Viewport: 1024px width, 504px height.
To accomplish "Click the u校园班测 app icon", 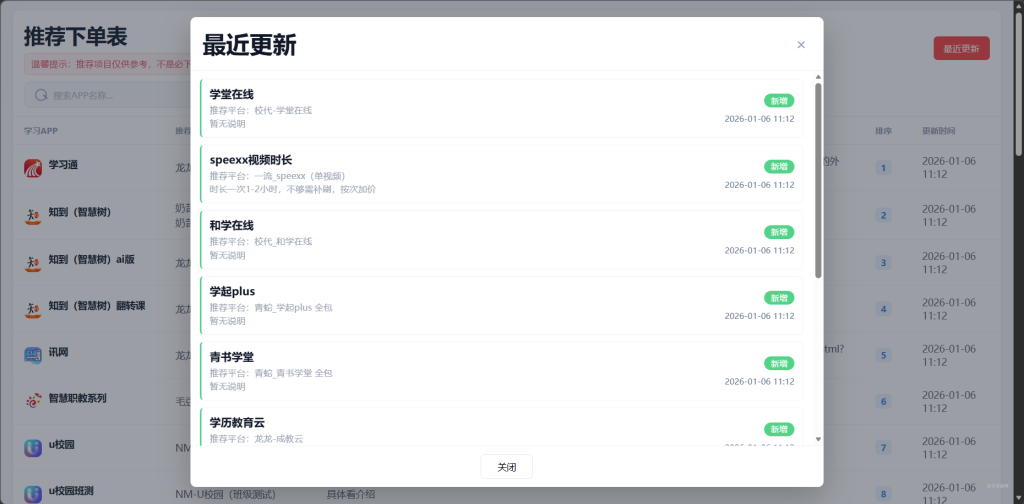I will click(33, 494).
